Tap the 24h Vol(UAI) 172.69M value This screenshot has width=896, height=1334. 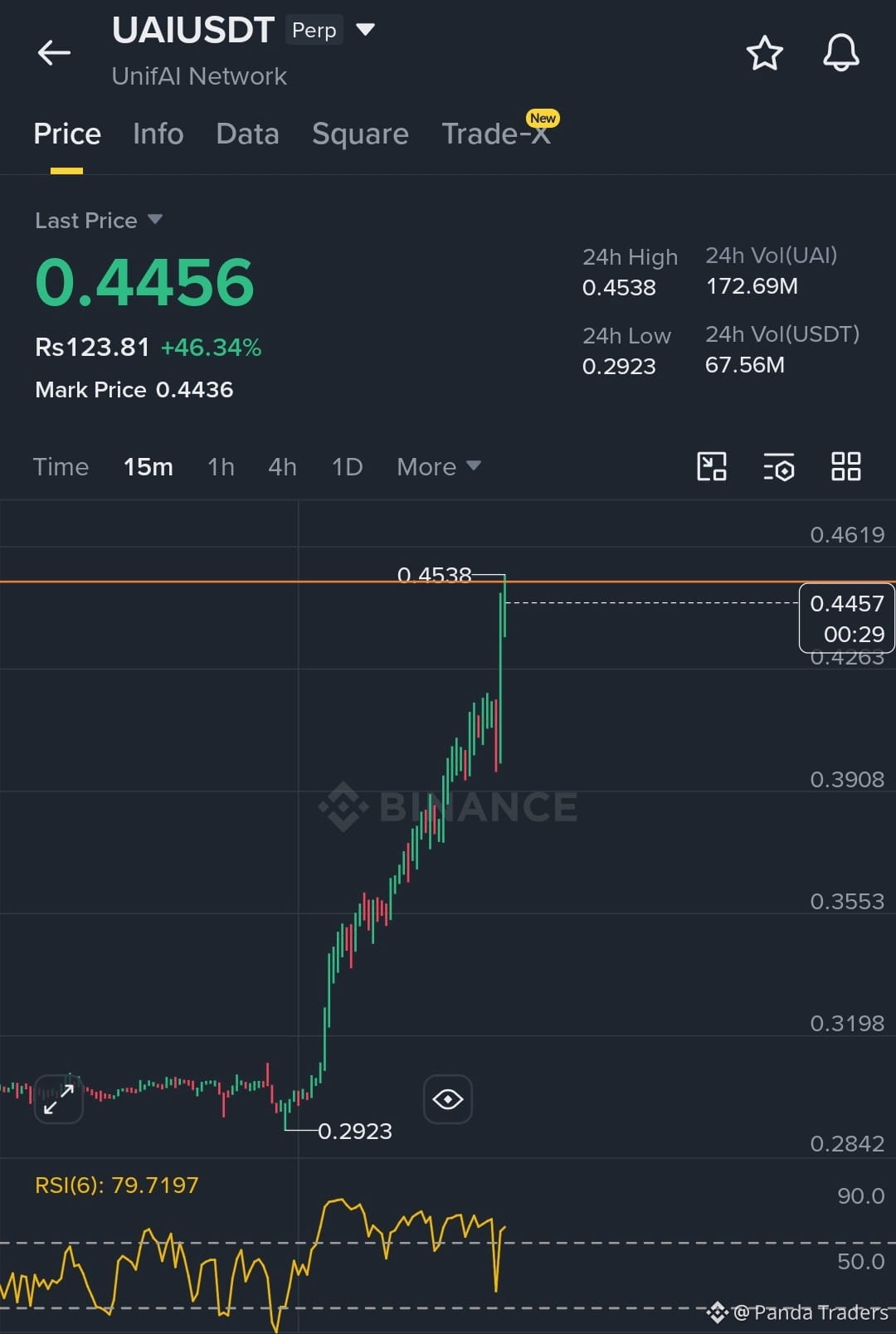pos(752,286)
